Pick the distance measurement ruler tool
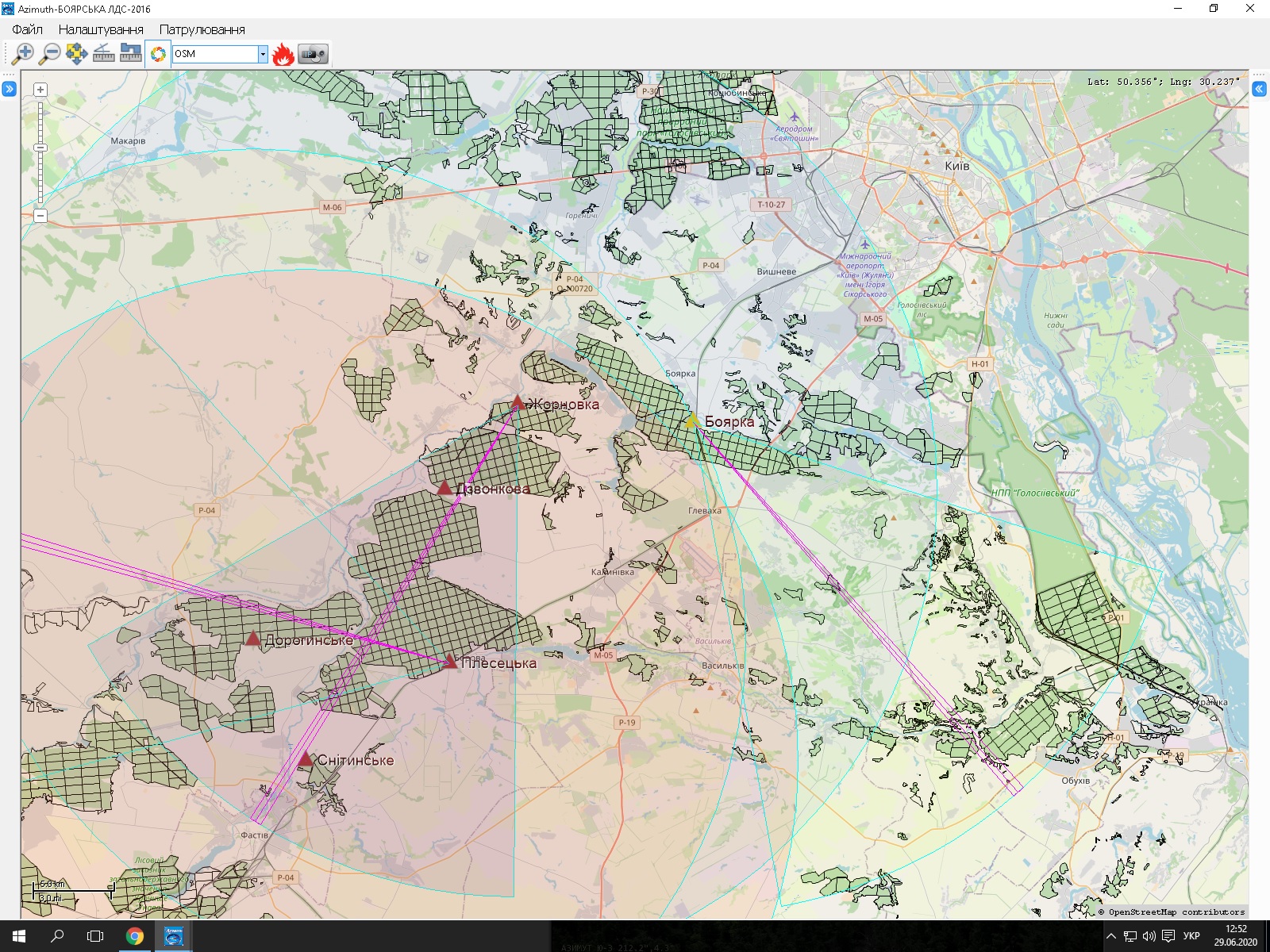Screen dimensions: 1270x952 pos(130,54)
